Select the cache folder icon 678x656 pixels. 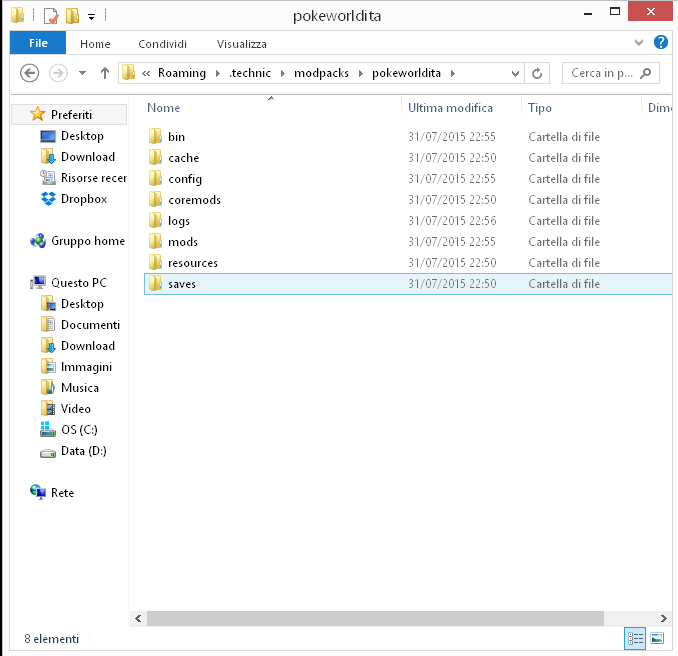point(155,157)
